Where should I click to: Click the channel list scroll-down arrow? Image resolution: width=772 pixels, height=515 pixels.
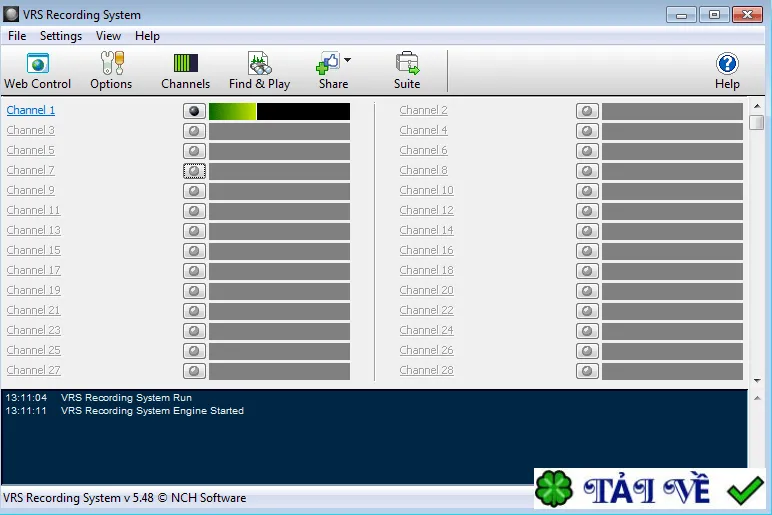pos(757,380)
